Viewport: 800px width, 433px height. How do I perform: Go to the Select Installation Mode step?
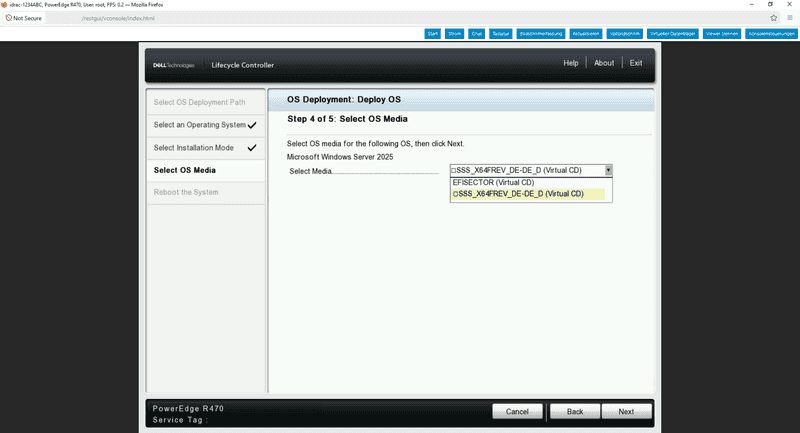coord(206,148)
